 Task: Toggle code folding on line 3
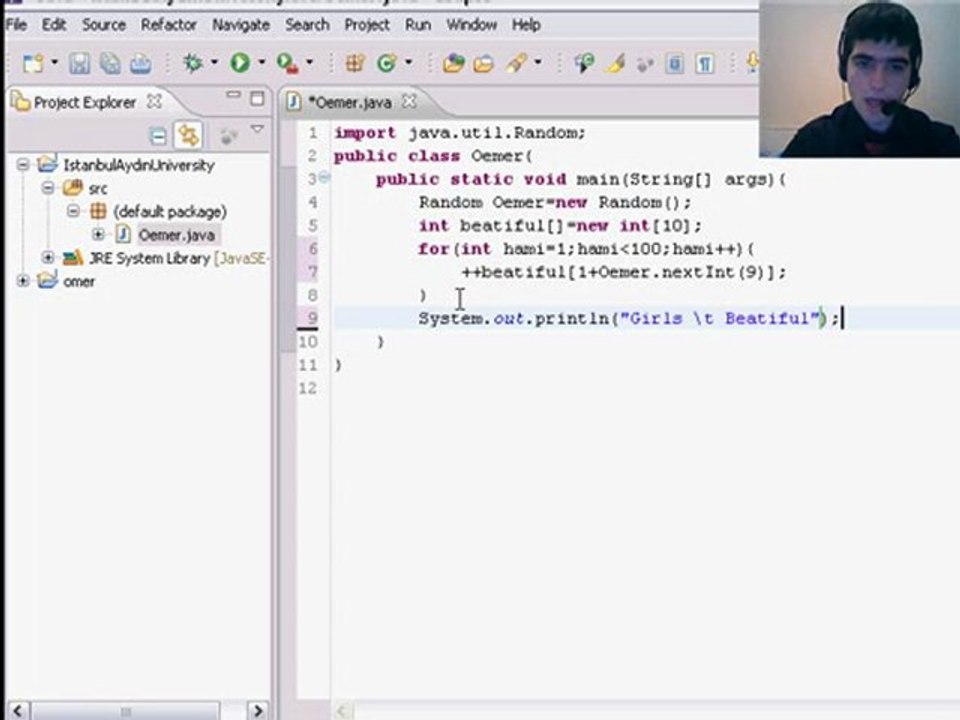(x=324, y=178)
